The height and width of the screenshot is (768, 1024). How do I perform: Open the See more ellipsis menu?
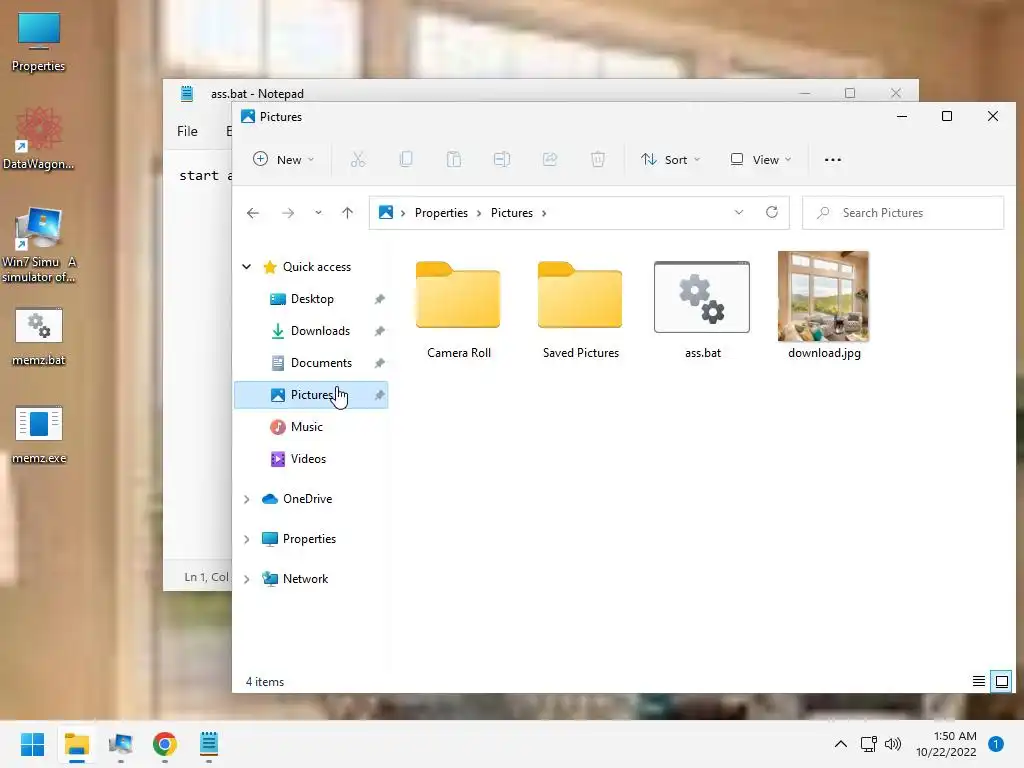(x=833, y=159)
